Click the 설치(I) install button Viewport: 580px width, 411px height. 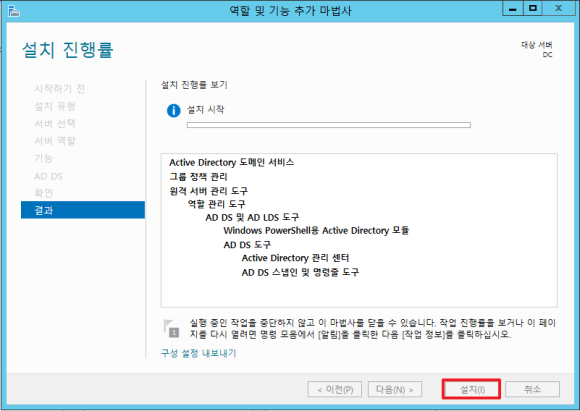click(x=472, y=389)
